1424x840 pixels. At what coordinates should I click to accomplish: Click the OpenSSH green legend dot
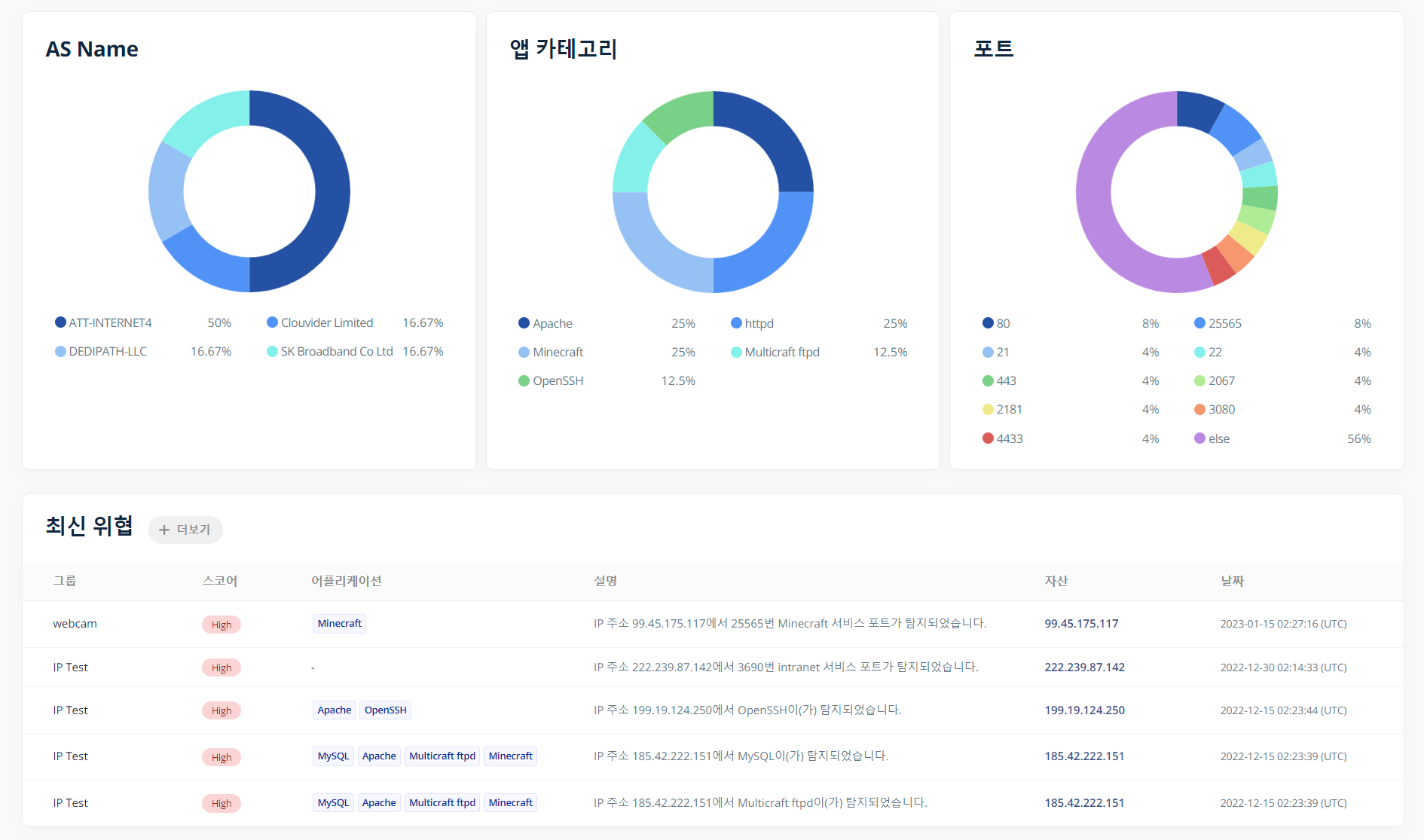pyautogui.click(x=524, y=381)
